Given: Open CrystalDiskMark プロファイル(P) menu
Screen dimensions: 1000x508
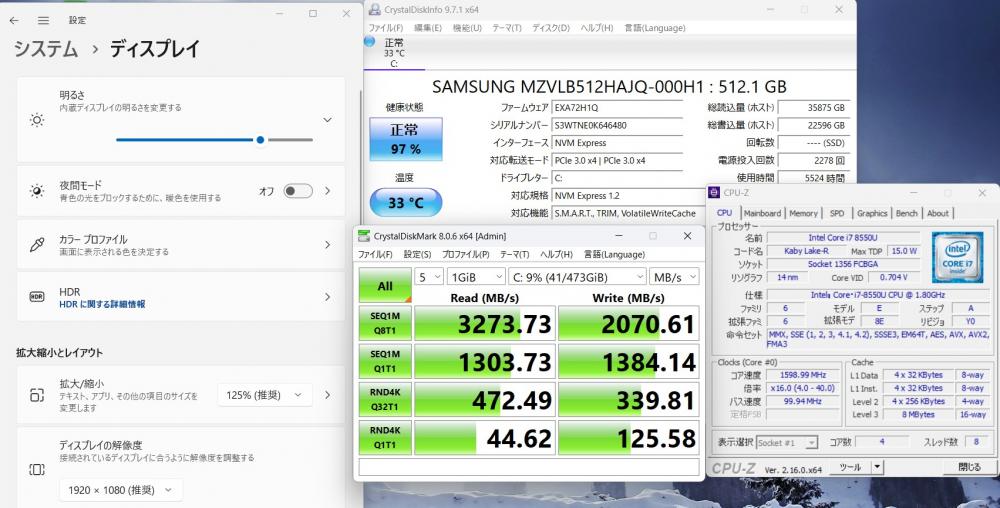Looking at the screenshot, I should [466, 254].
